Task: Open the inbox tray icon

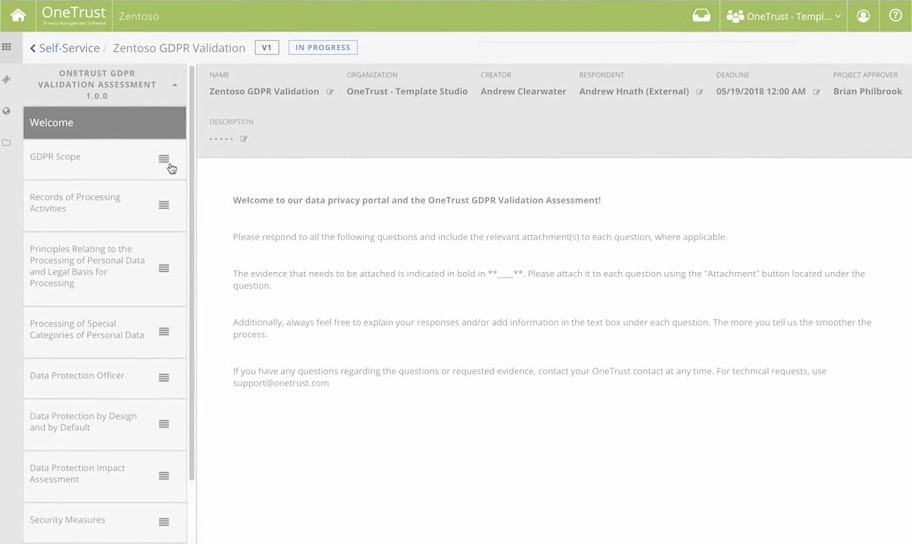Action: click(x=701, y=16)
